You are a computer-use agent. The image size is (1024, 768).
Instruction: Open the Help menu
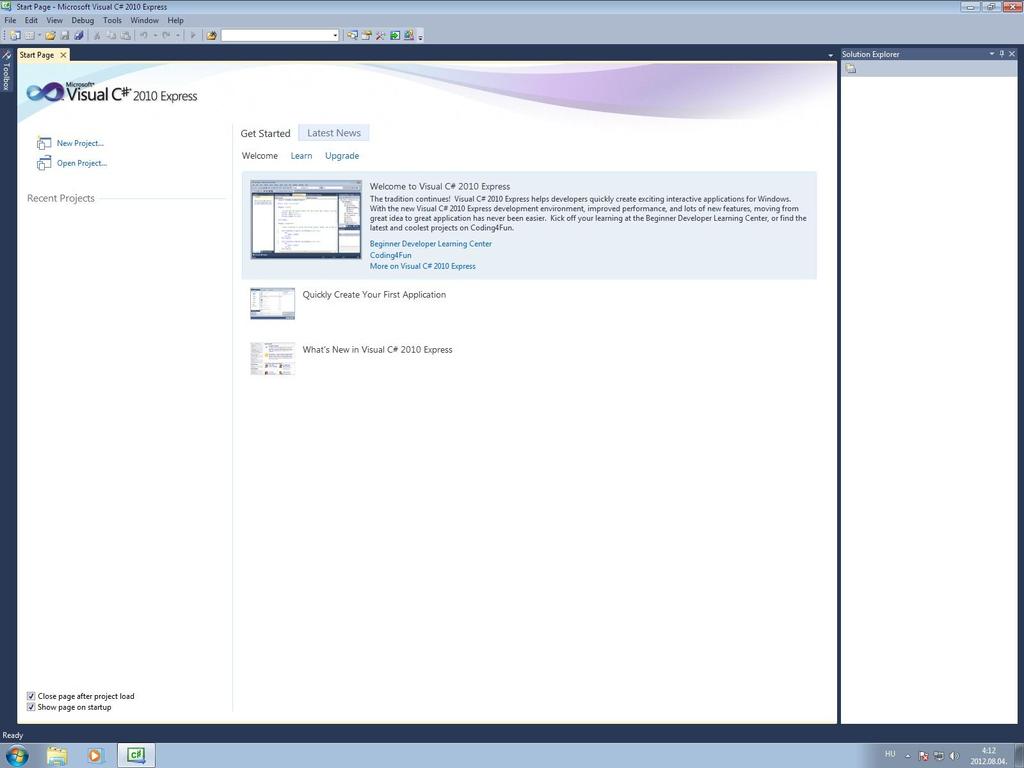(x=176, y=20)
